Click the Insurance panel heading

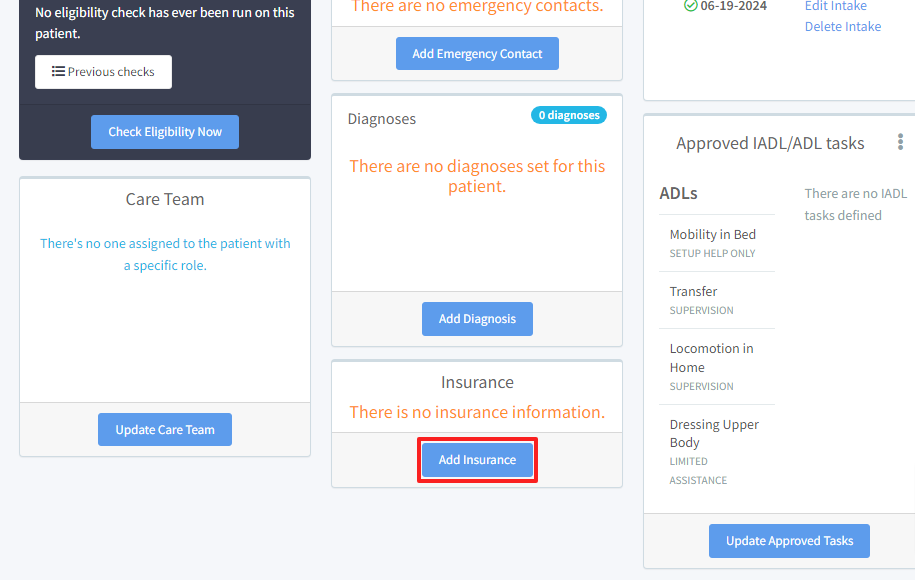477,382
